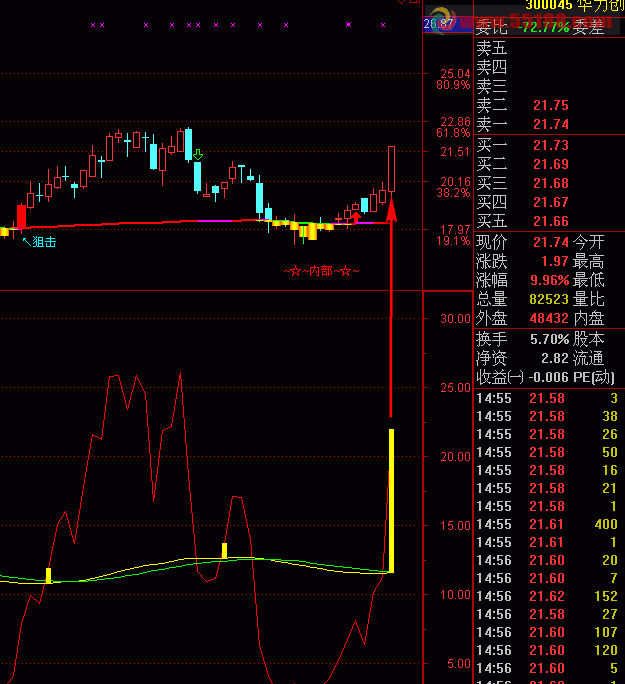Click the 买四 price 21.67
Screen dimensions: 625x684
click(551, 202)
